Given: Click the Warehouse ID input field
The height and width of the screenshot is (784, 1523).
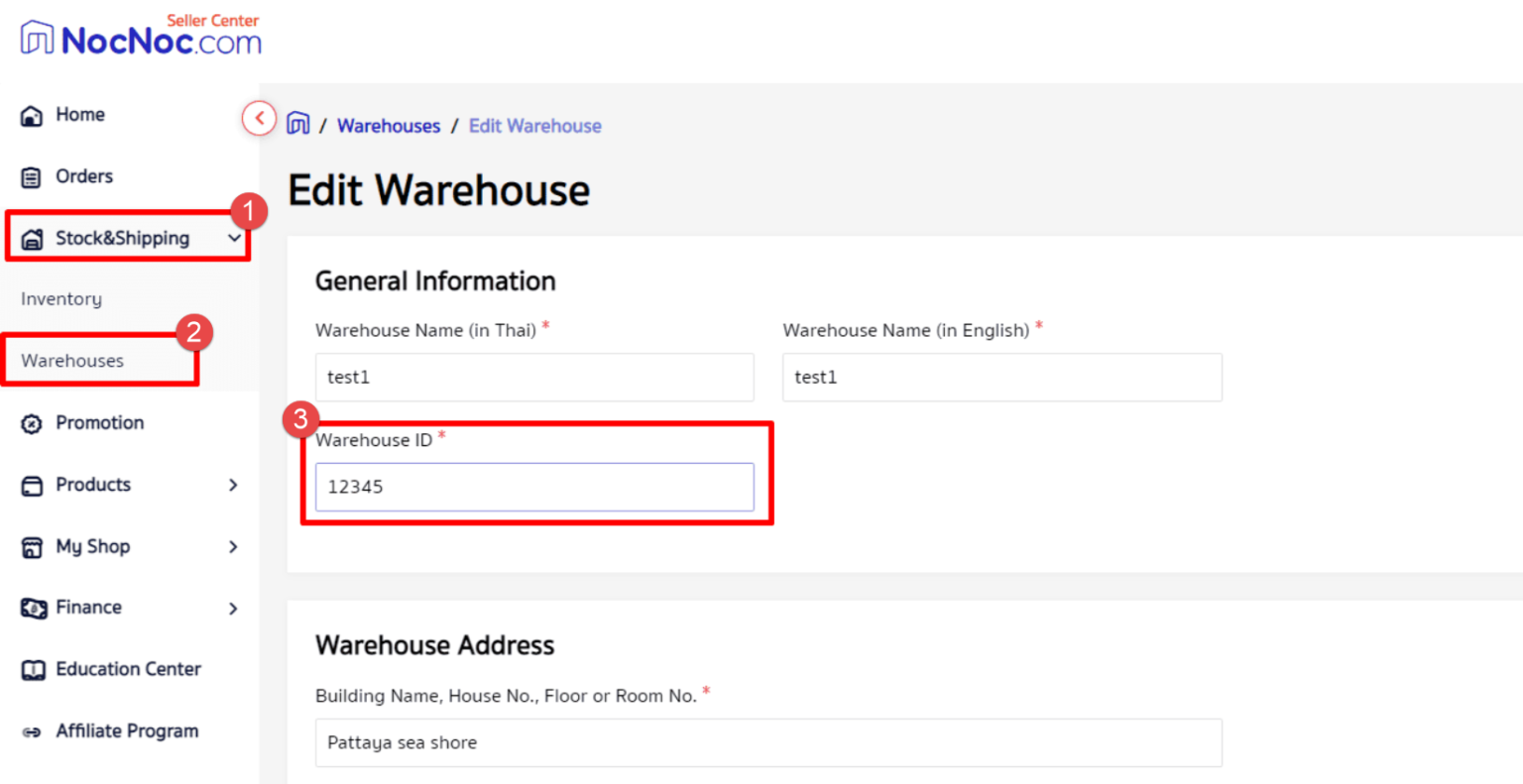Looking at the screenshot, I should click(534, 487).
